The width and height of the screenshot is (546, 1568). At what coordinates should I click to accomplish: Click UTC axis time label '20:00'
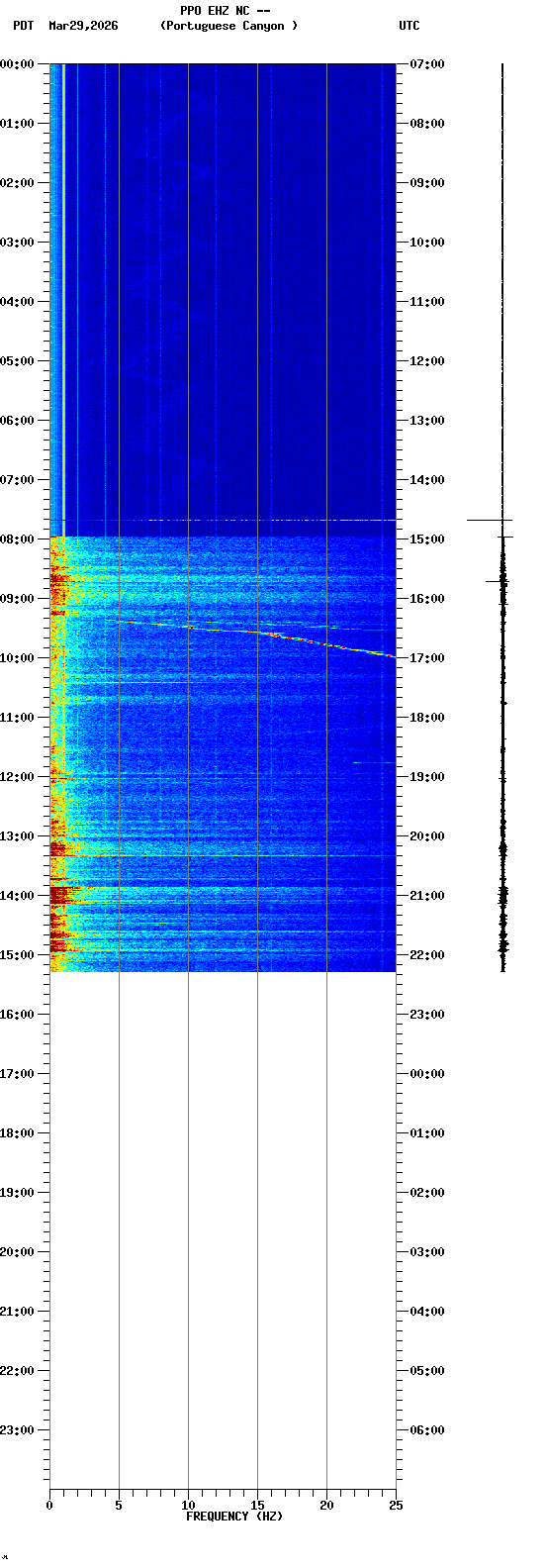click(x=427, y=836)
